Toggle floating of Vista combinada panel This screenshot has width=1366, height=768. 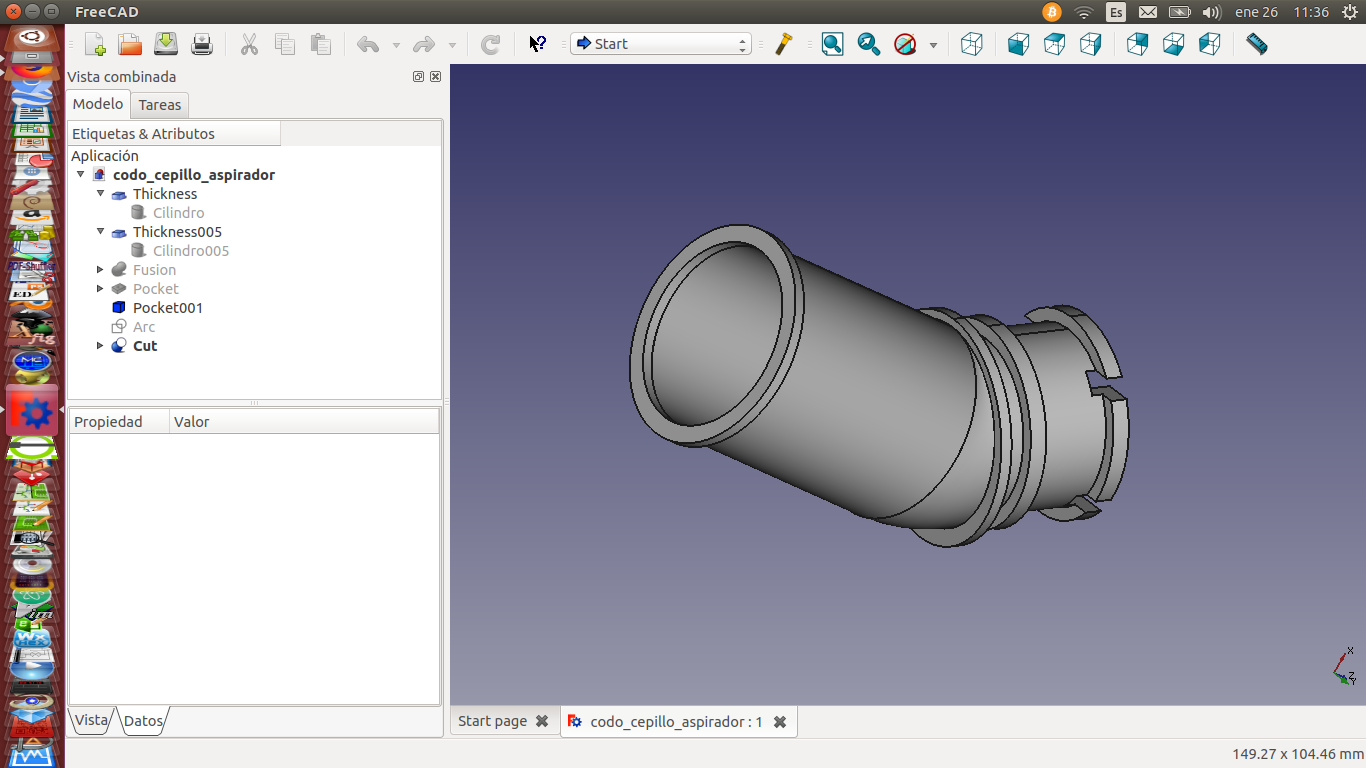[419, 77]
